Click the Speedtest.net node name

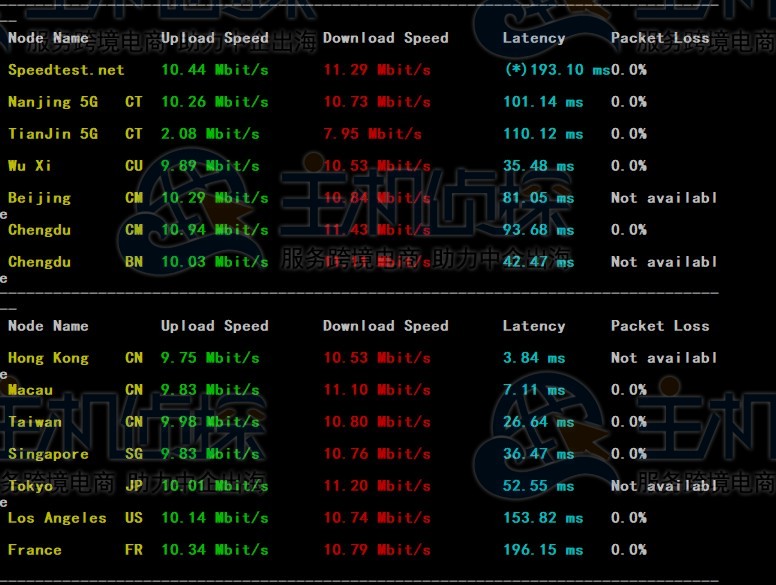66,70
